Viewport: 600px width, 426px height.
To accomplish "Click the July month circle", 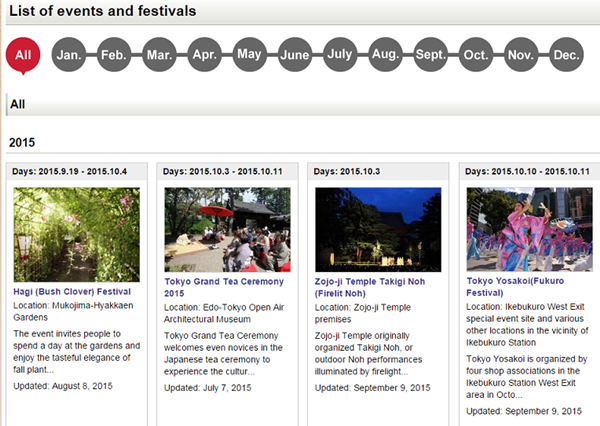I will click(340, 55).
